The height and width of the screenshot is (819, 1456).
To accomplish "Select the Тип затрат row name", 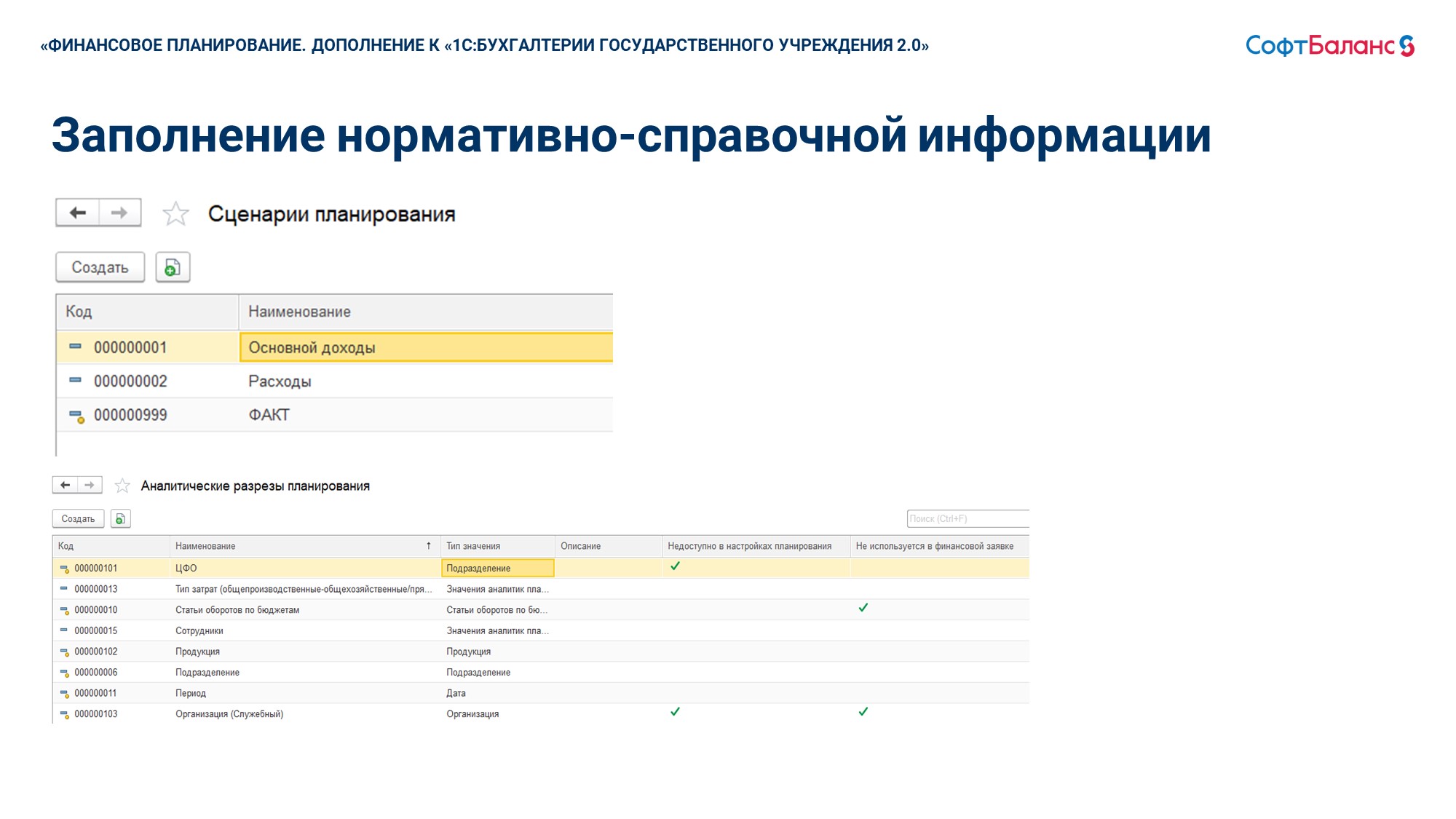I will (x=304, y=589).
